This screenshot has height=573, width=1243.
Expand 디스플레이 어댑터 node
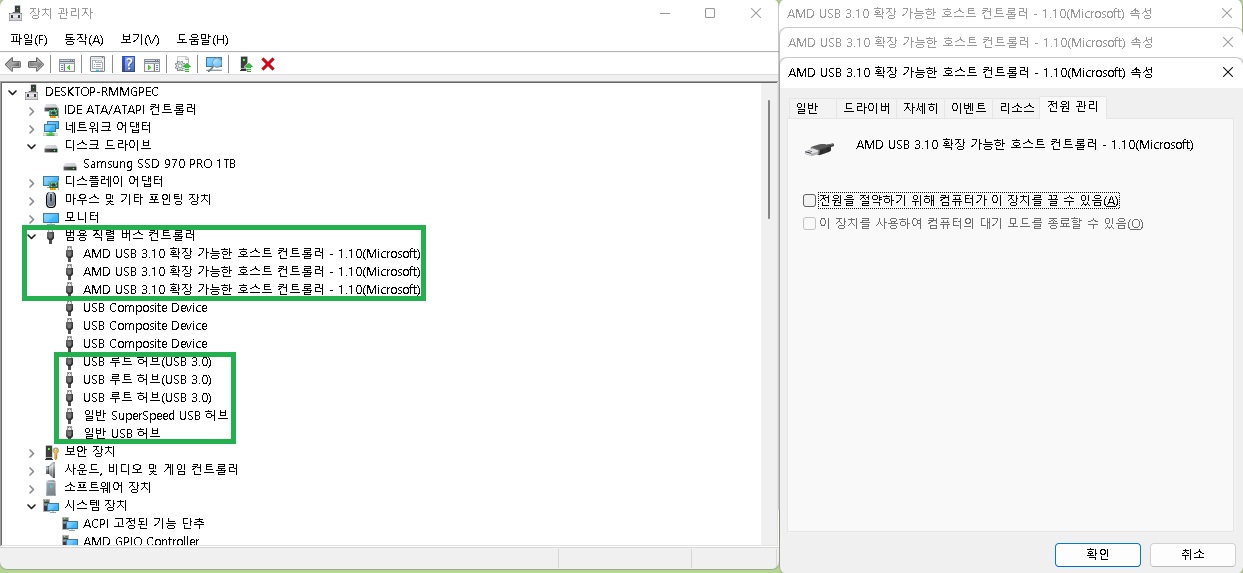31,182
